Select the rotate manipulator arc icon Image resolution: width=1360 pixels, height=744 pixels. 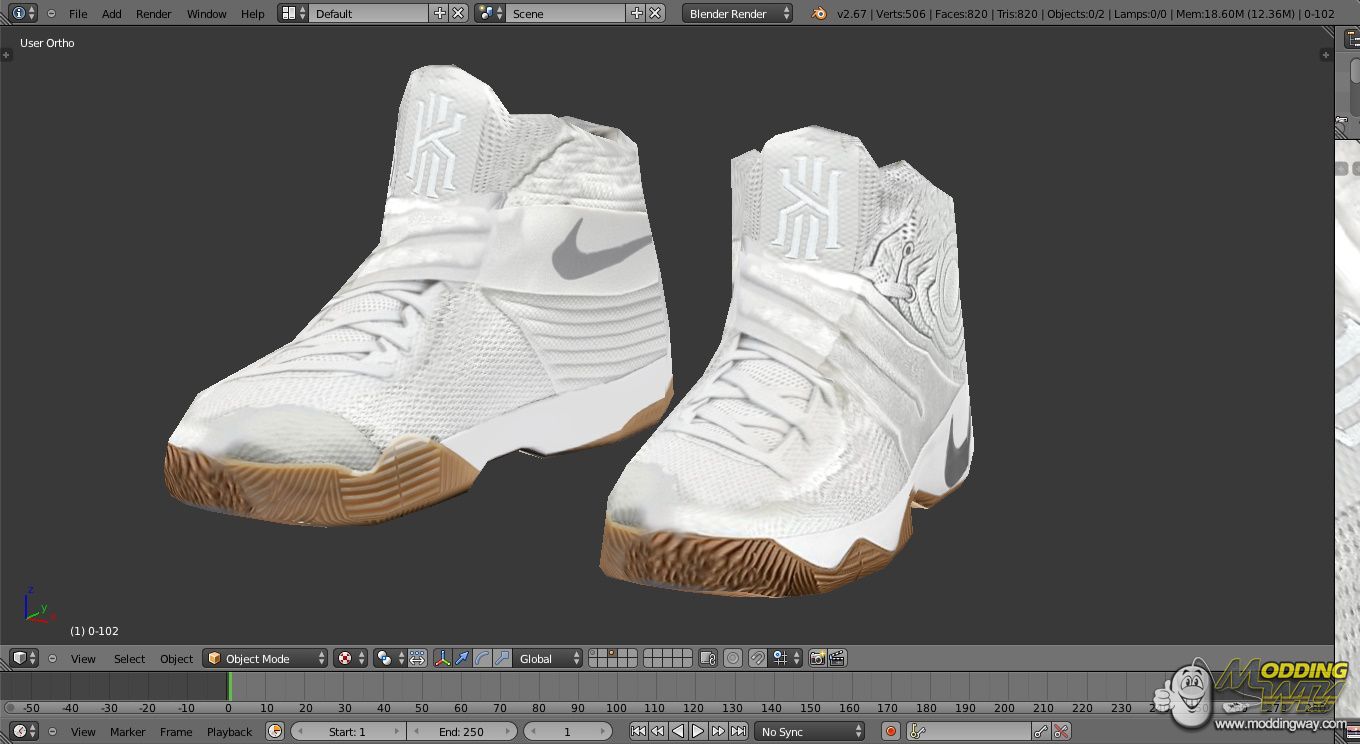pos(482,658)
